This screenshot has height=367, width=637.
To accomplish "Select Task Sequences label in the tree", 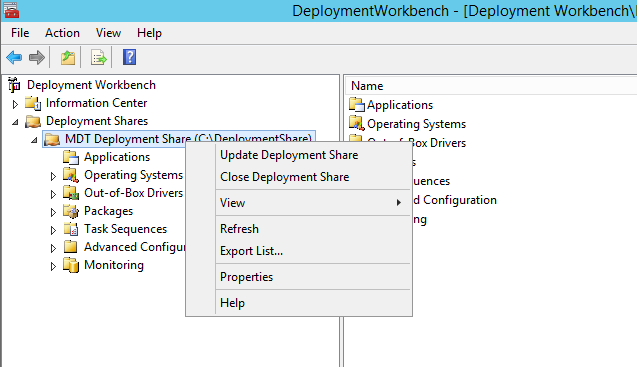I will [126, 229].
